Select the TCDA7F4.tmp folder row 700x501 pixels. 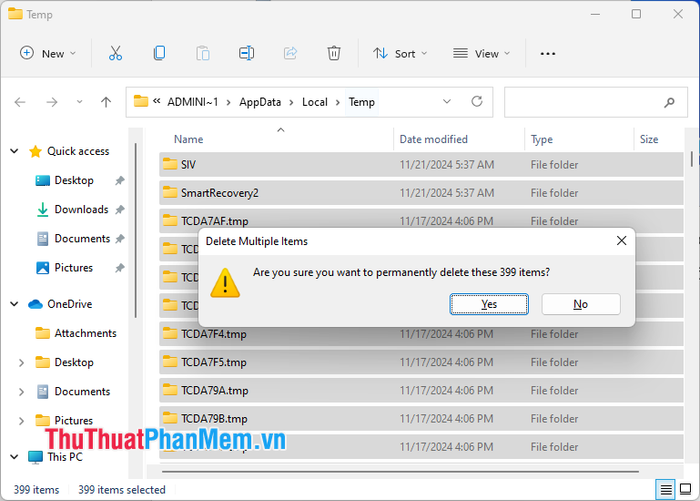[421, 334]
